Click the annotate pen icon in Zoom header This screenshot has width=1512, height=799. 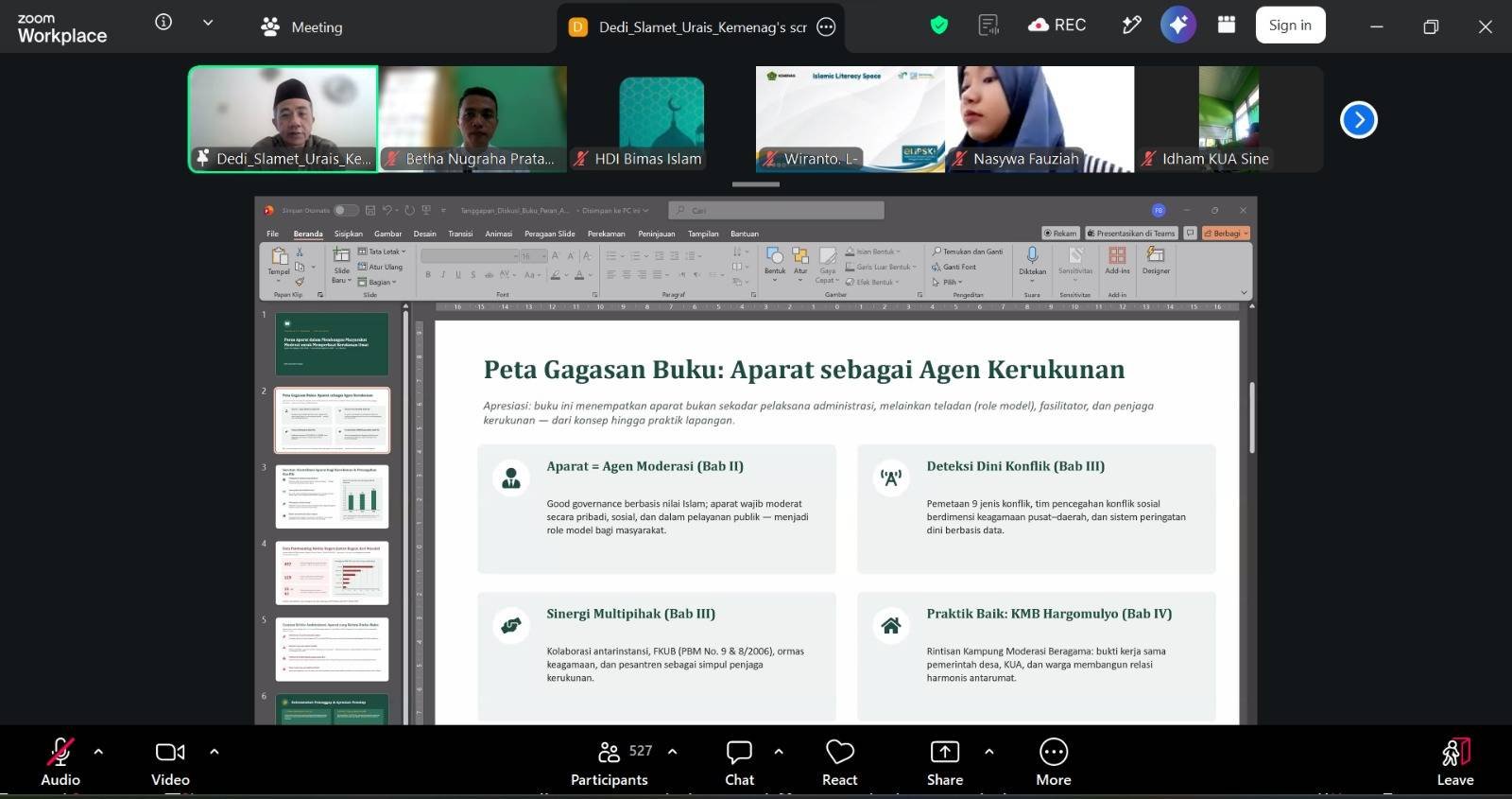1131,26
